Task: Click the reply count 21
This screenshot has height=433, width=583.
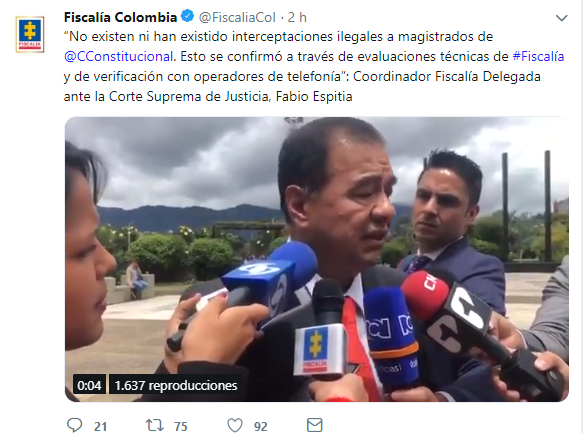Action: (x=100, y=426)
